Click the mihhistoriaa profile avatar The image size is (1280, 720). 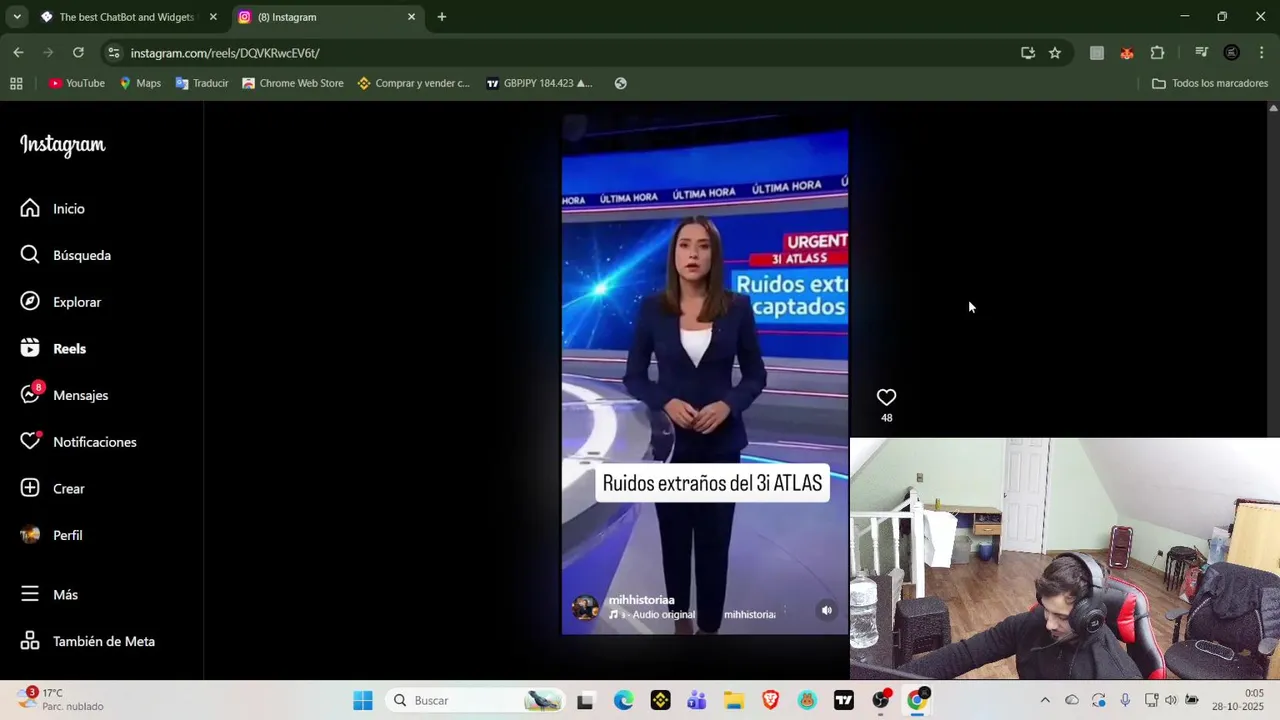[x=585, y=607]
